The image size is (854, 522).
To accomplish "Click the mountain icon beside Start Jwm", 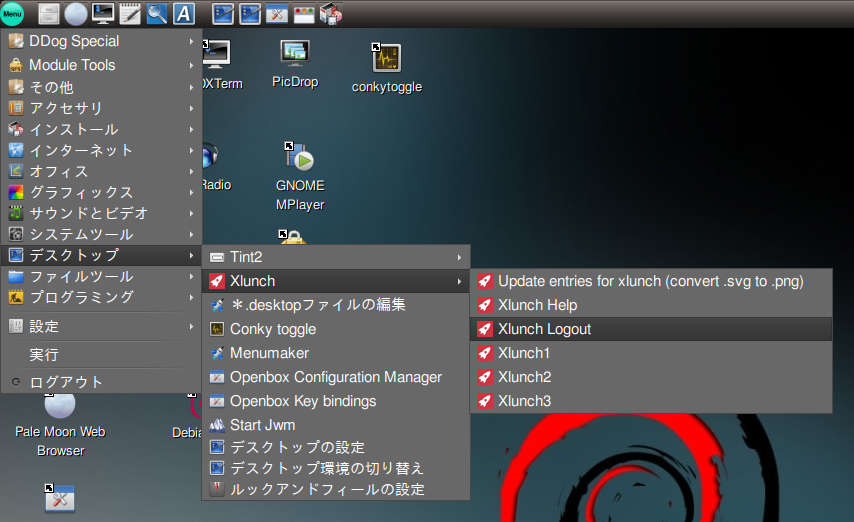I will pos(217,425).
